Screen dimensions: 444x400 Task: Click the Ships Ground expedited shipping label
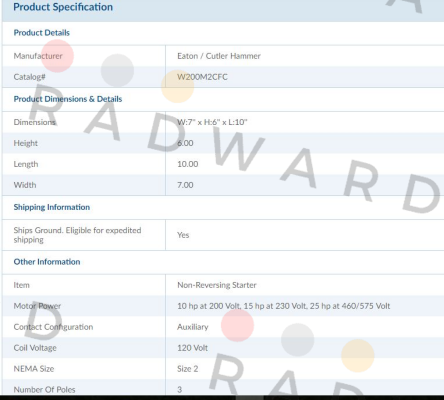(77, 235)
